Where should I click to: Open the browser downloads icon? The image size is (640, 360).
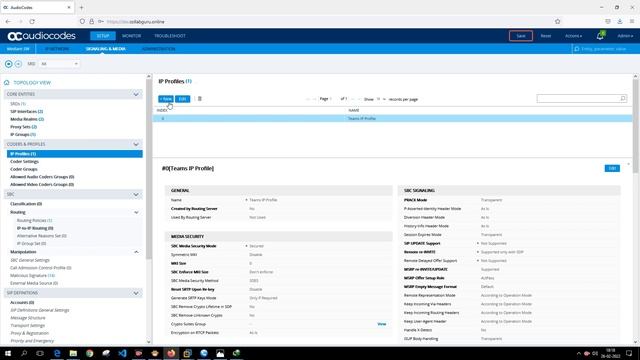tap(620, 22)
